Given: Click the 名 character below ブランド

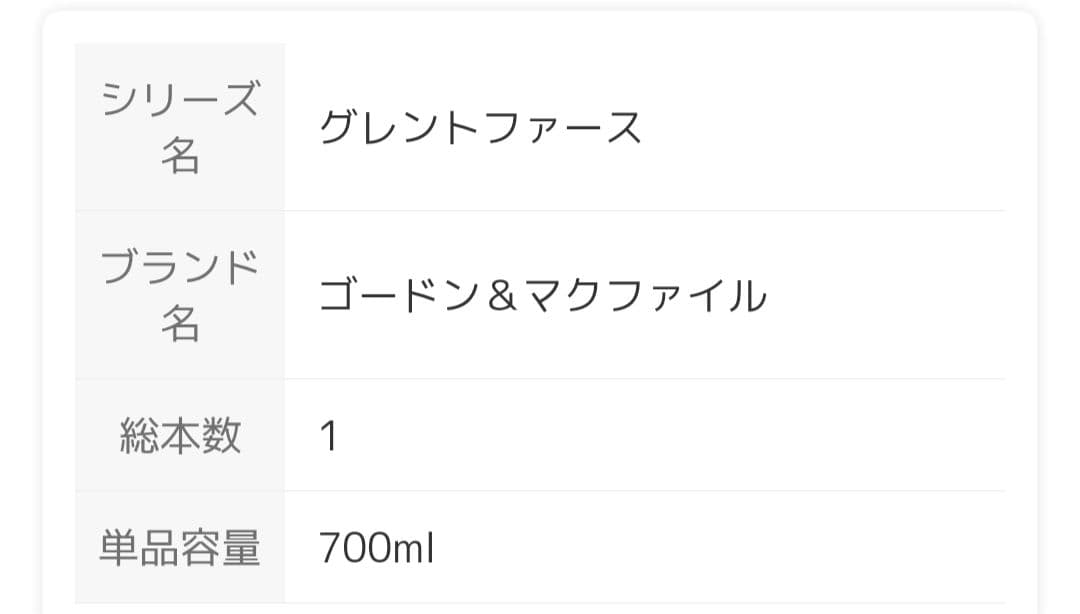Looking at the screenshot, I should pyautogui.click(x=180, y=324).
